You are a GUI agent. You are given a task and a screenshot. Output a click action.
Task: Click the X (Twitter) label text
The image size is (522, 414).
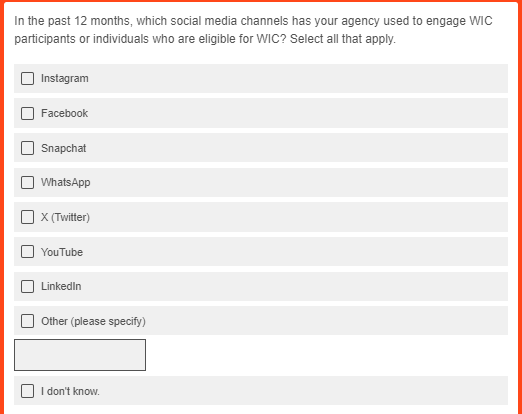[65, 217]
